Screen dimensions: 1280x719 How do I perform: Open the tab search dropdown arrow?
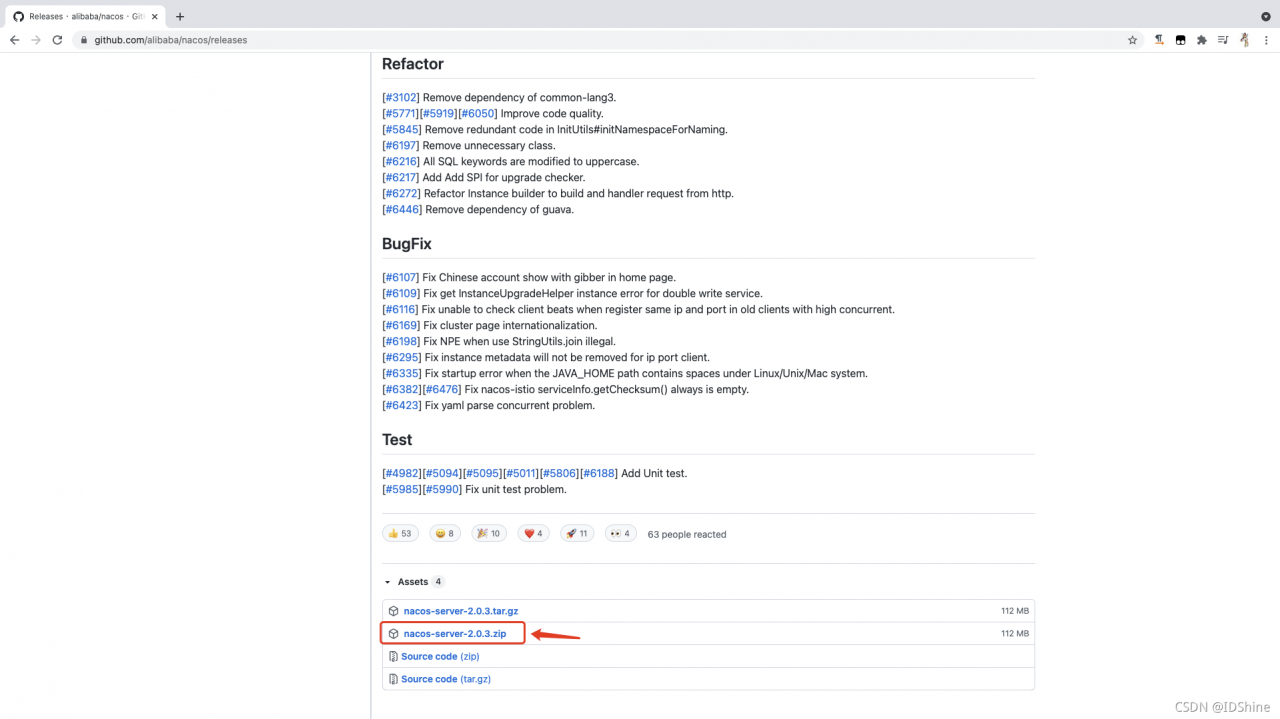1266,16
